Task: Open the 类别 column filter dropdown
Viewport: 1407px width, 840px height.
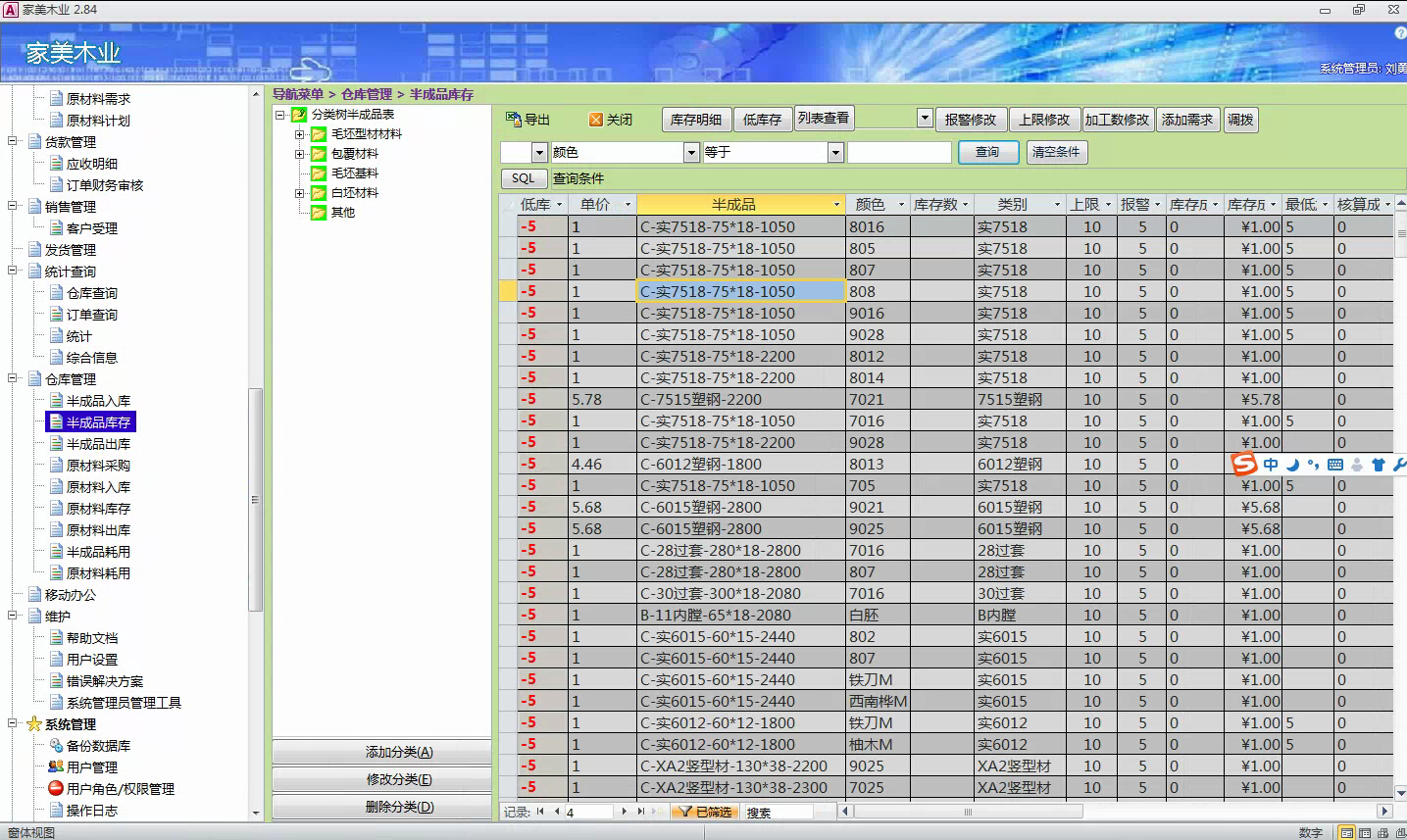Action: [1057, 205]
